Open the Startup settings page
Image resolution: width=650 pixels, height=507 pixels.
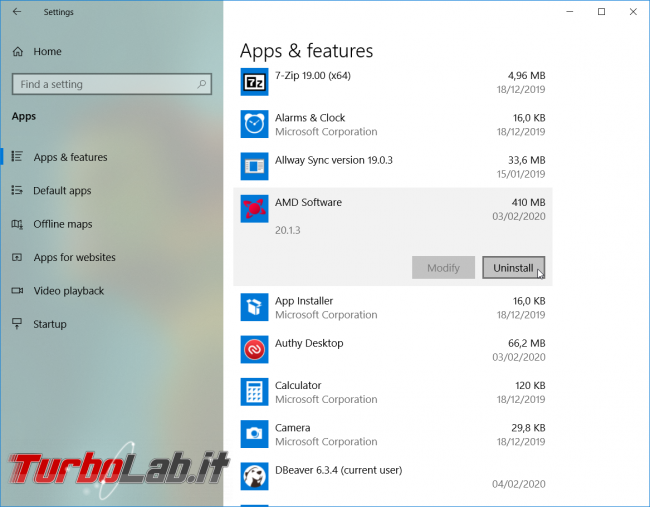pyautogui.click(x=50, y=324)
